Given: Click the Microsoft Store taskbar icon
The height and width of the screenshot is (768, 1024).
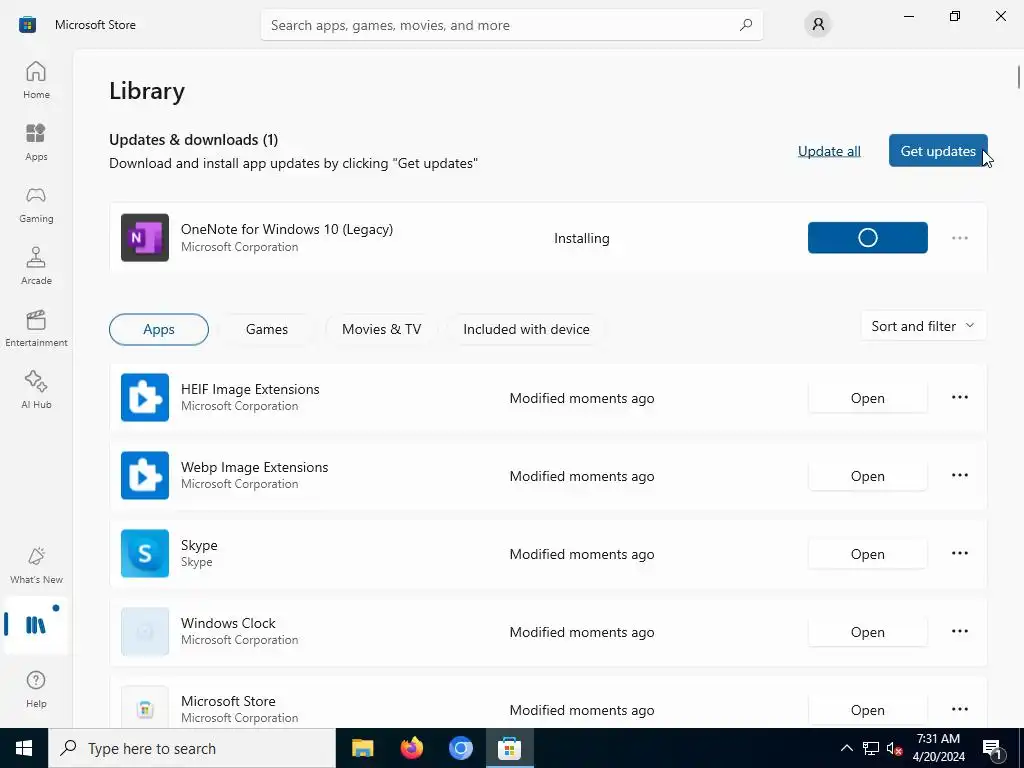Looking at the screenshot, I should [x=509, y=748].
